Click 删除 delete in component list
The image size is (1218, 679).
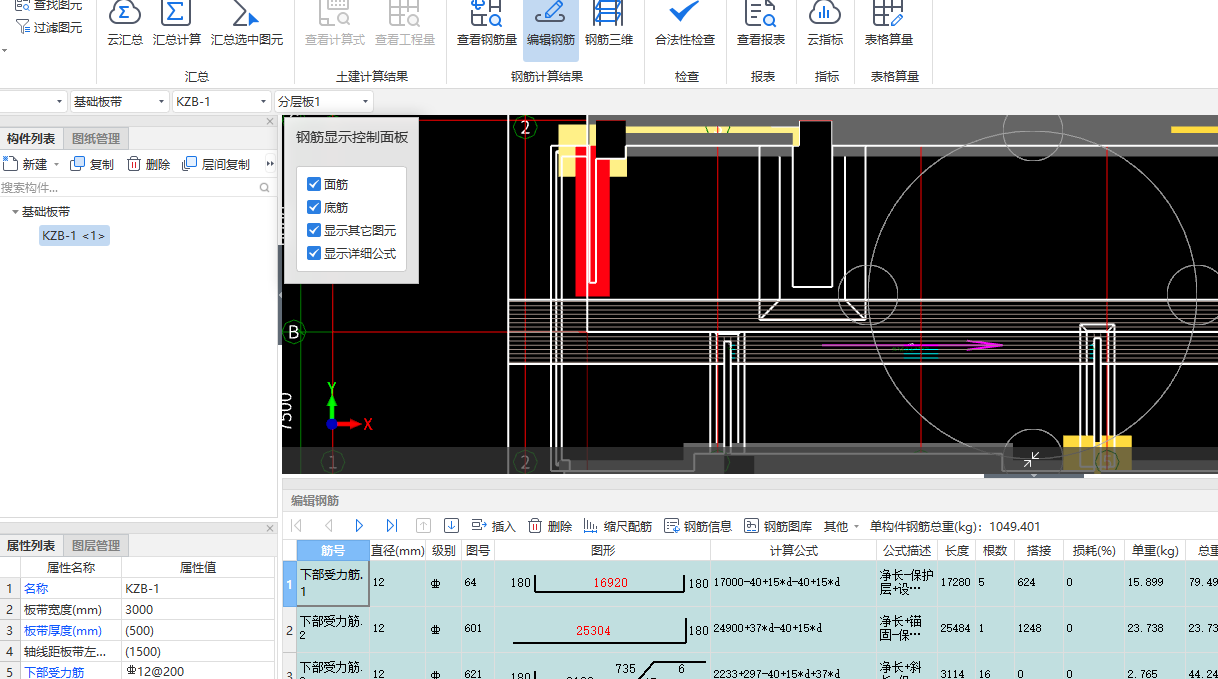click(148, 164)
